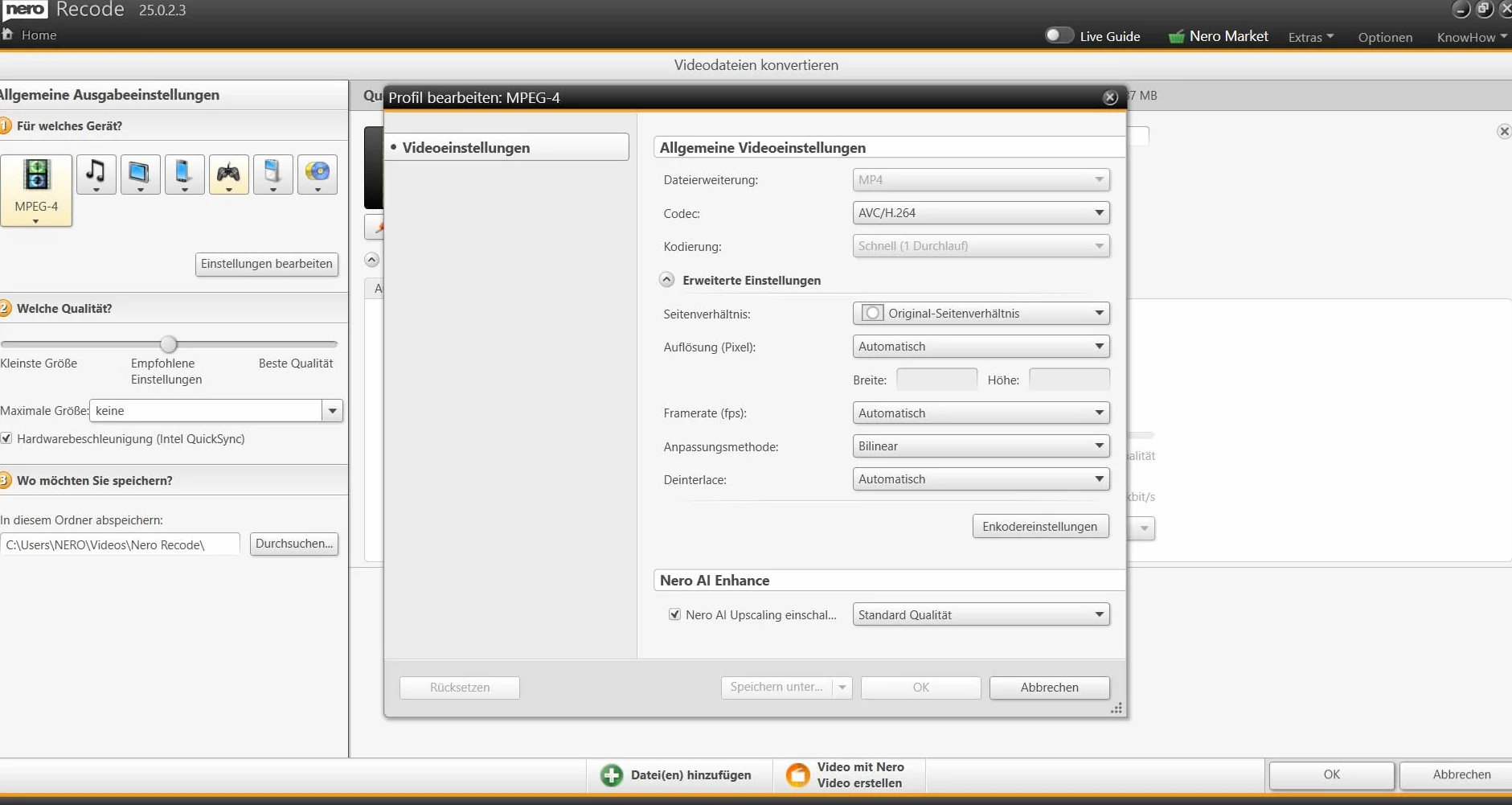The width and height of the screenshot is (1512, 805).
Task: Open the white iPod media player category
Action: [x=273, y=175]
